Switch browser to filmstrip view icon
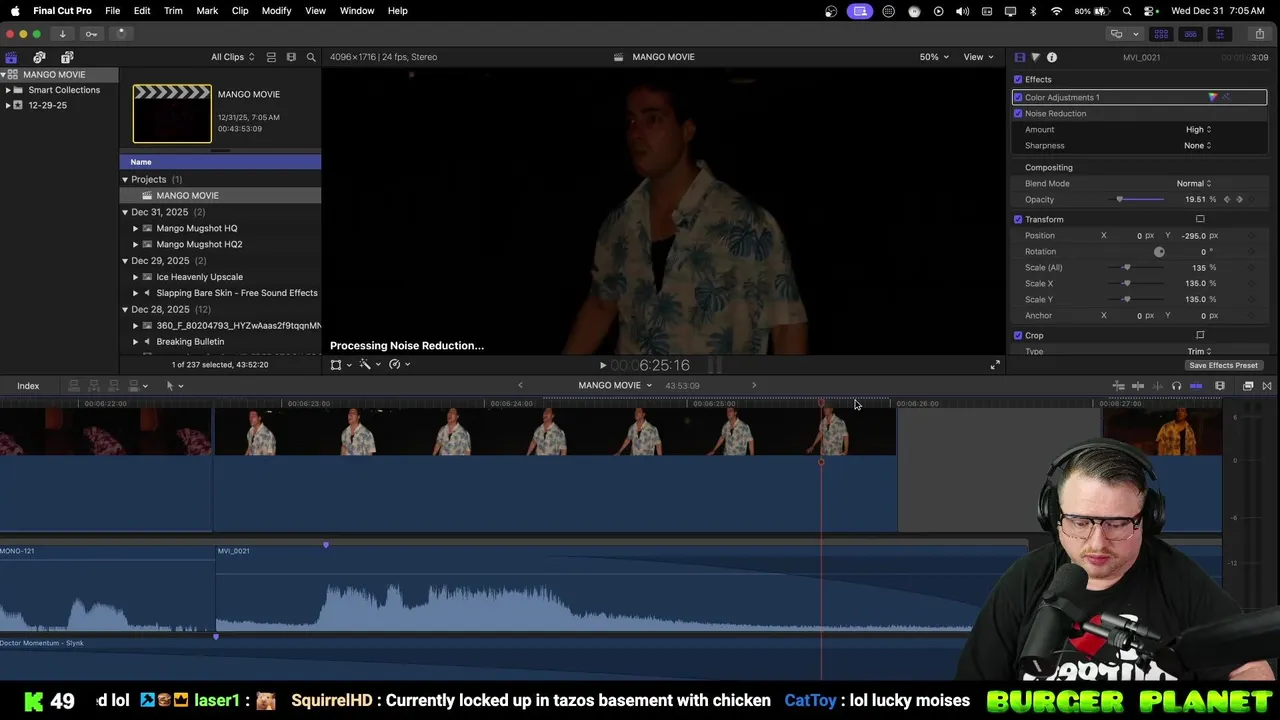 tap(291, 57)
